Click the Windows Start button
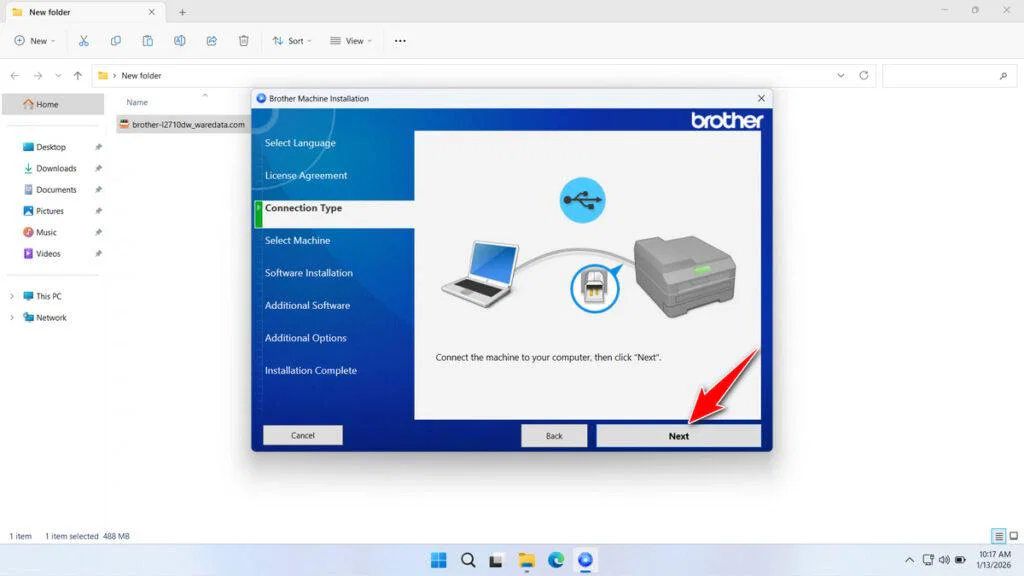Screen dimensions: 1024x576 click(438, 560)
